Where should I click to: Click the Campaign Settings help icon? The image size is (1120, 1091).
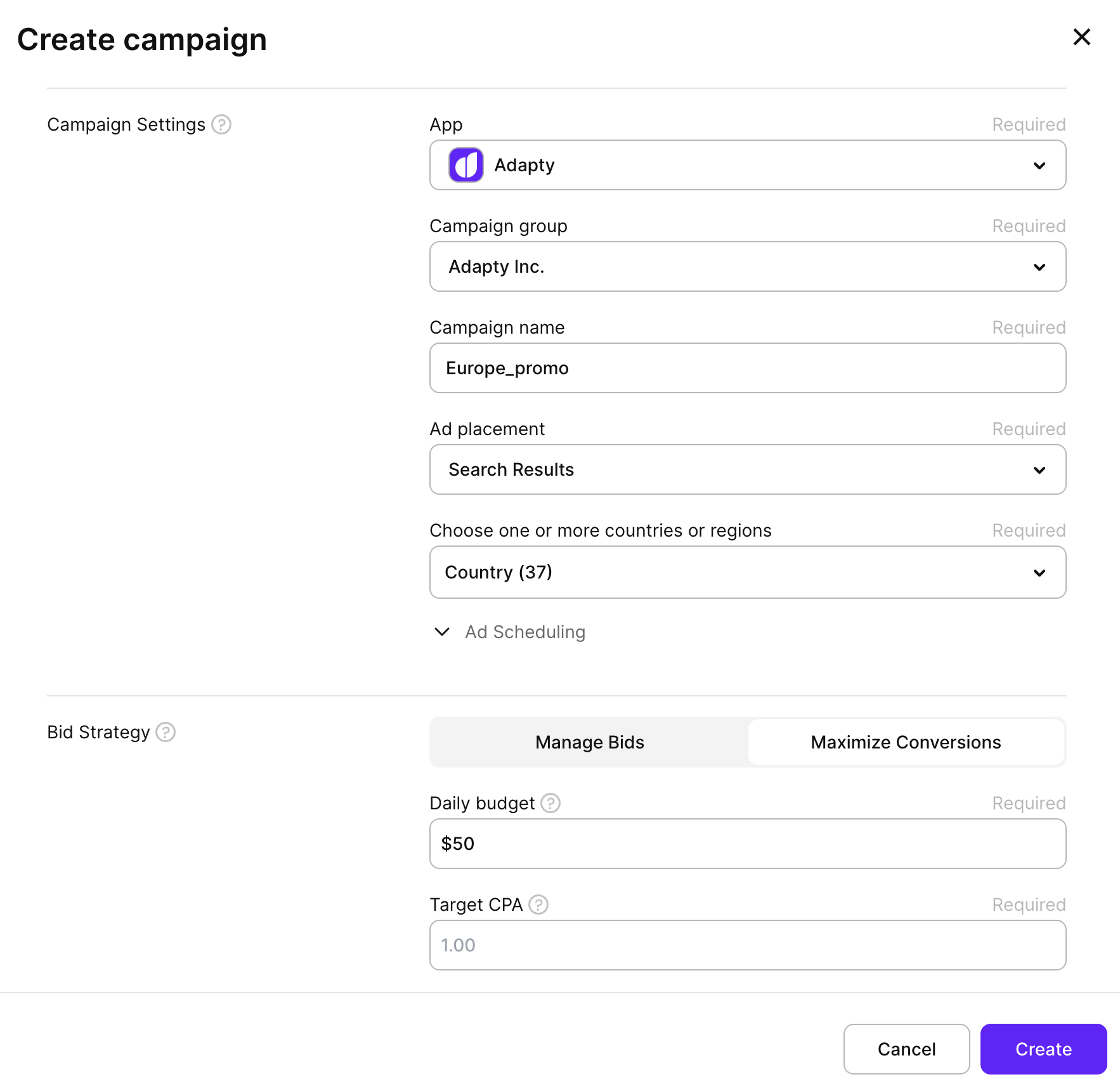click(220, 125)
